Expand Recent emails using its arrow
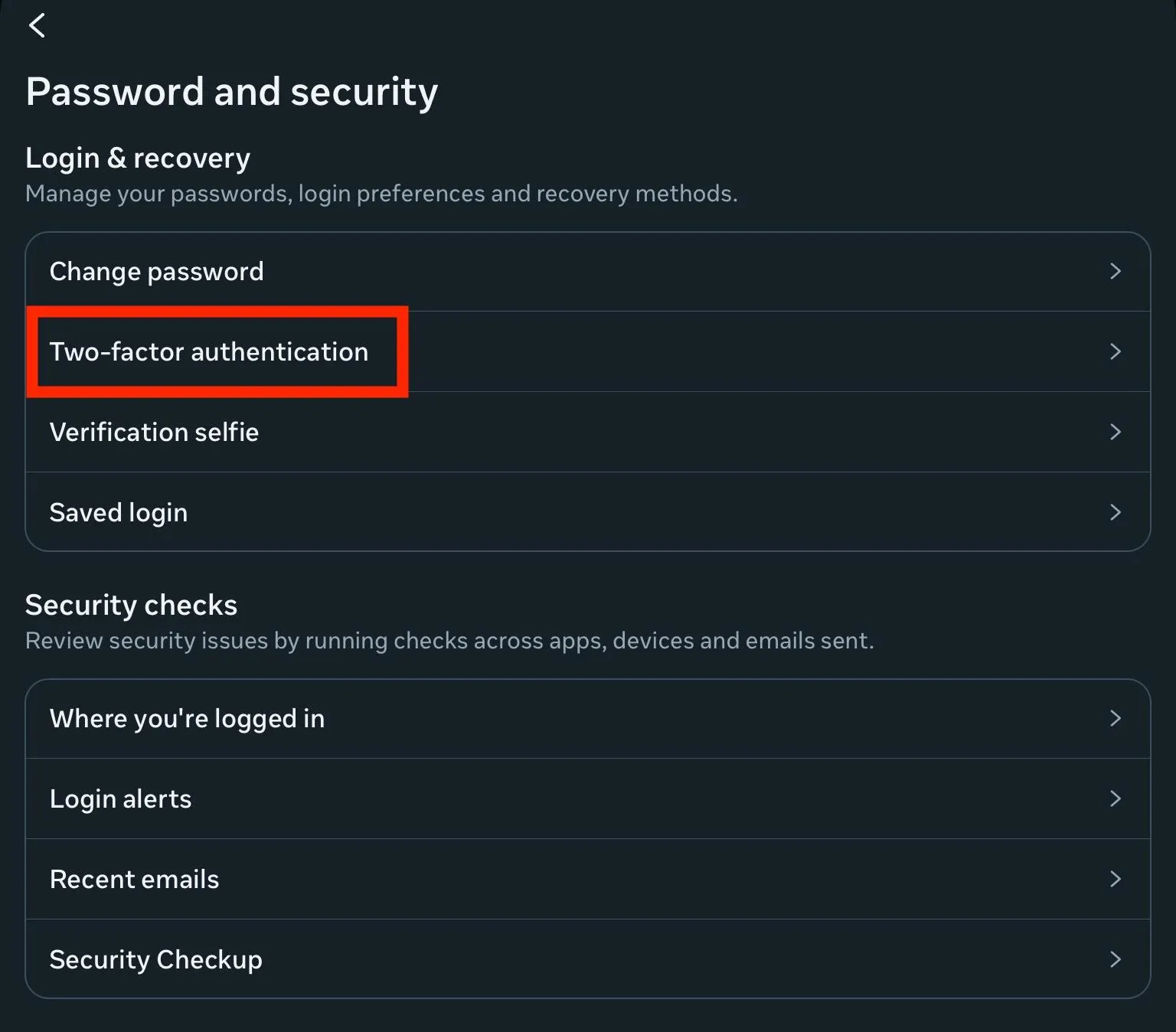This screenshot has height=1032, width=1176. 1115,879
